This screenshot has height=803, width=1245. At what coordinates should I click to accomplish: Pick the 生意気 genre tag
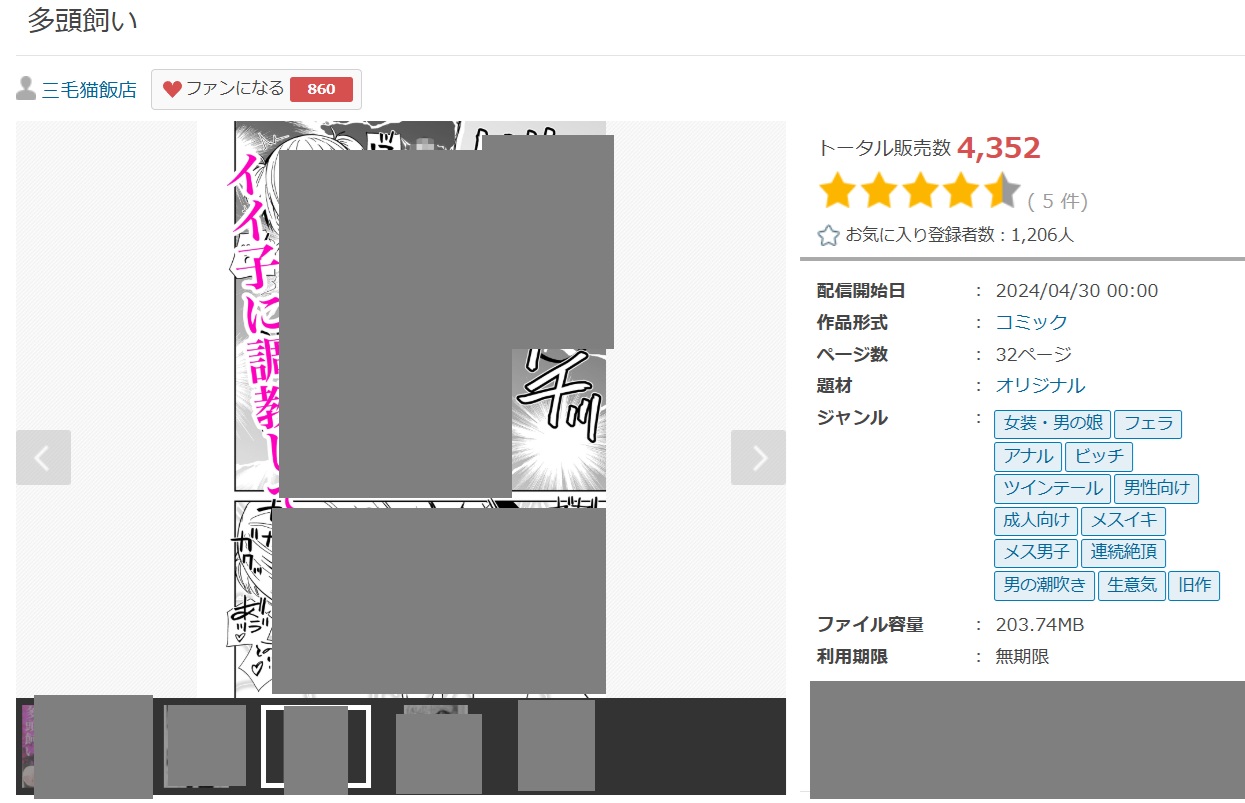[x=1132, y=585]
